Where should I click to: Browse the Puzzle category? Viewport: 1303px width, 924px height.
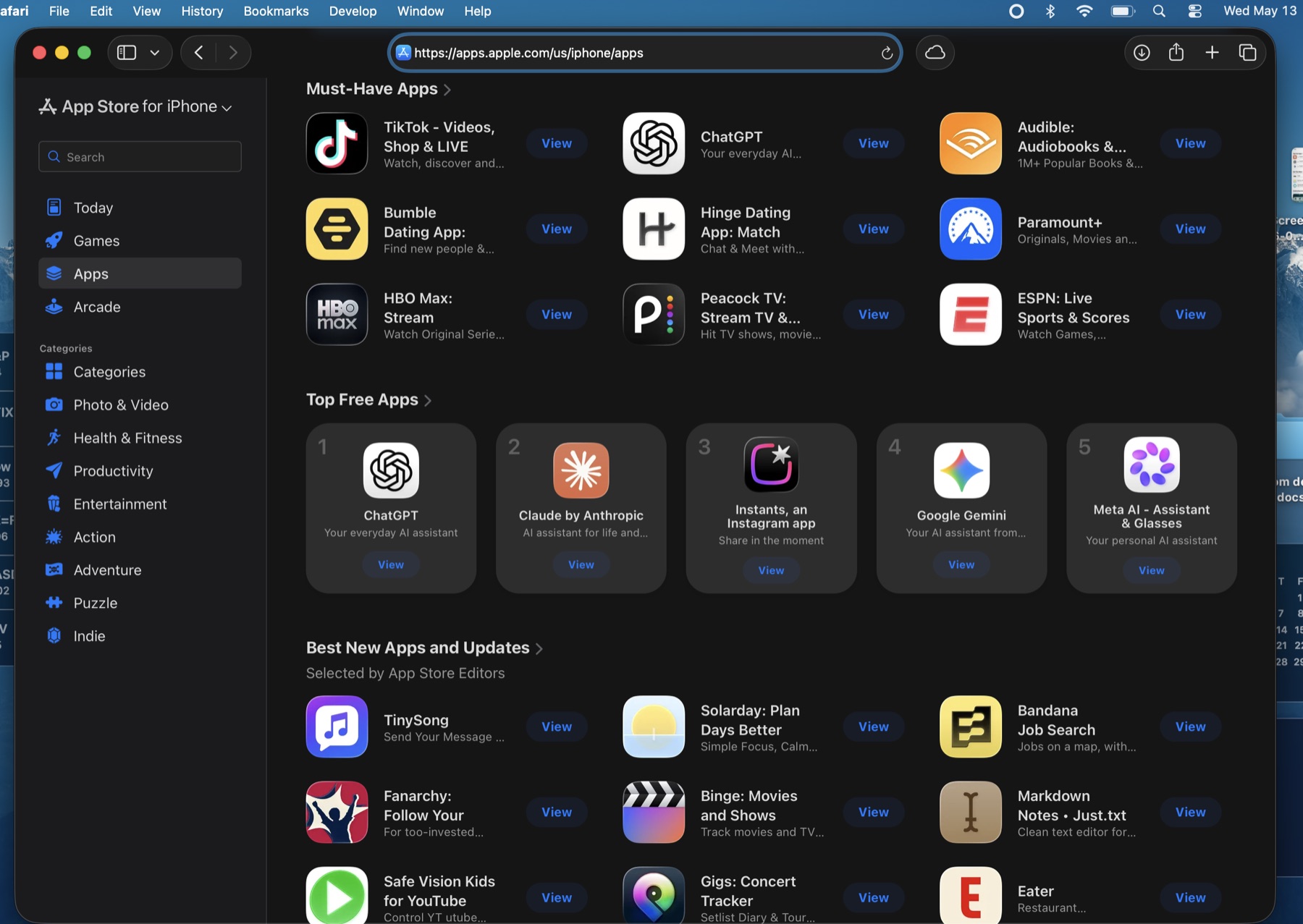(140, 603)
